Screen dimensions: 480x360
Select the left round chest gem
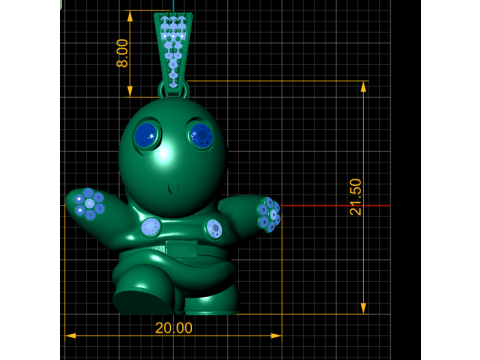click(x=151, y=227)
